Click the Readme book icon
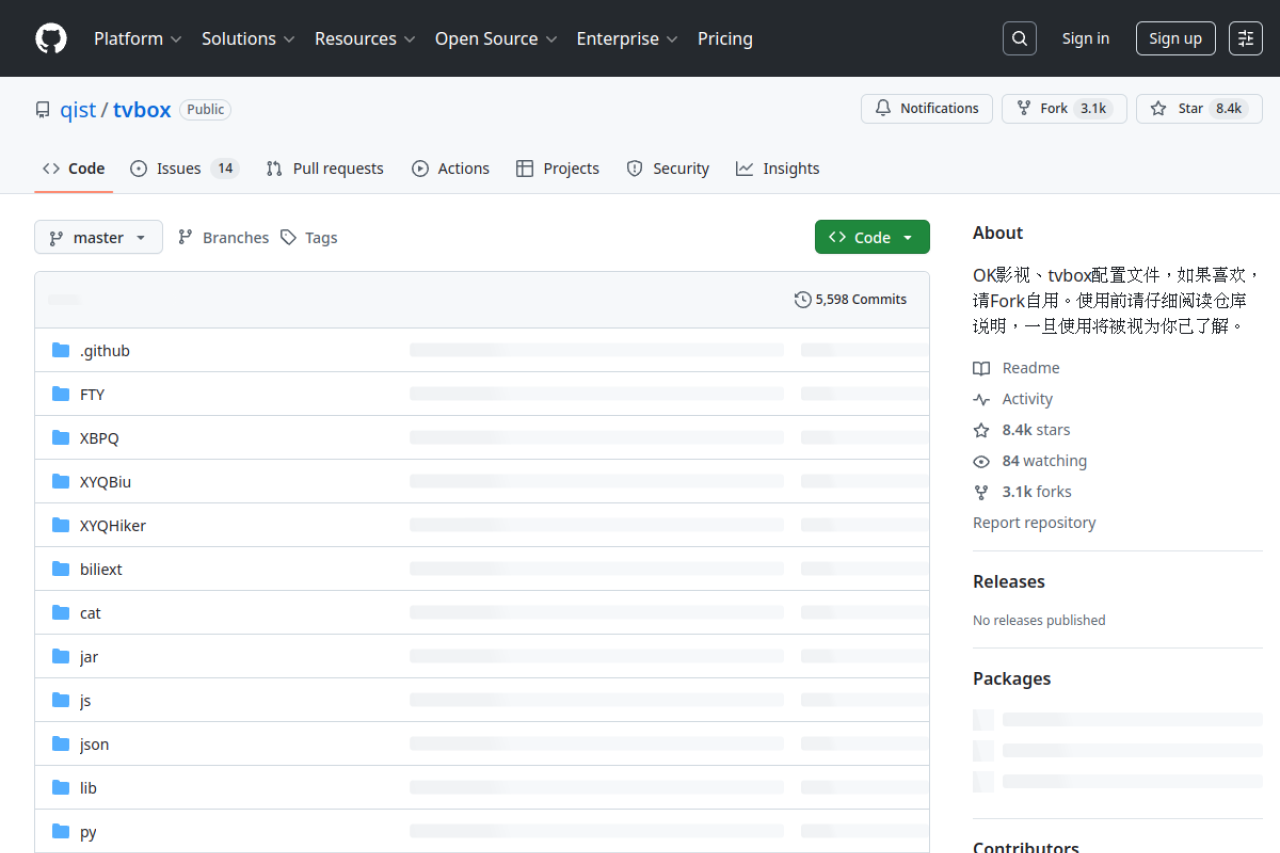The height and width of the screenshot is (853, 1280). tap(981, 368)
